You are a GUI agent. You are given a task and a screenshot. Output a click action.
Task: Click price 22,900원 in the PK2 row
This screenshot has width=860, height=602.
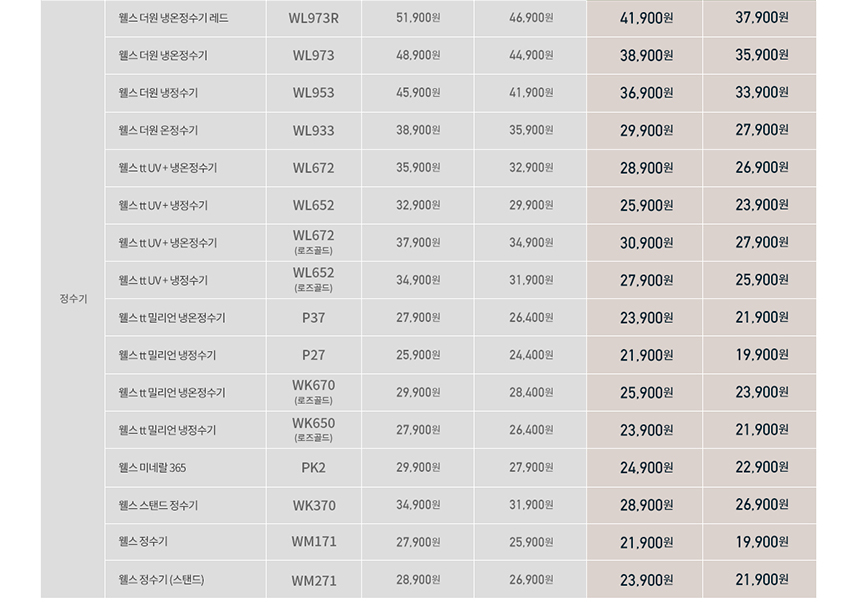coord(761,467)
